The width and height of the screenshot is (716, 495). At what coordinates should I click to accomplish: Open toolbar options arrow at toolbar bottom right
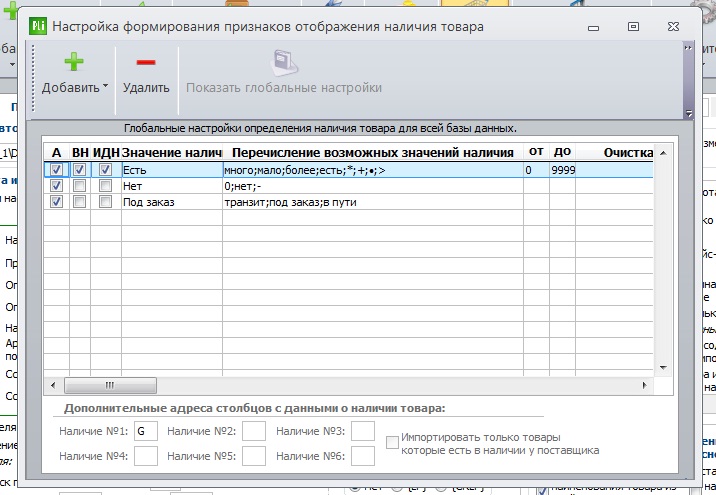coord(689,113)
